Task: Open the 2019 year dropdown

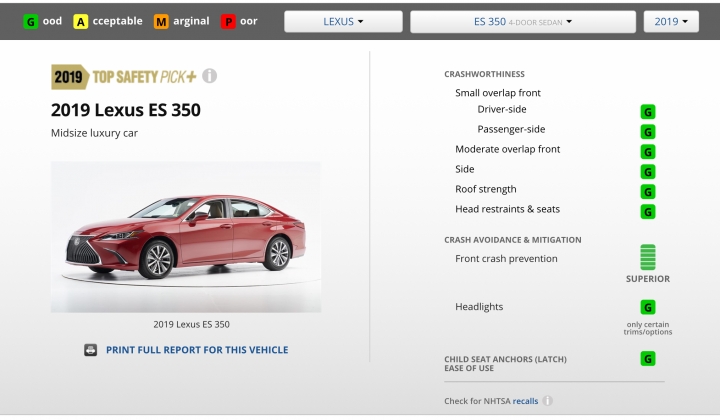Action: pyautogui.click(x=671, y=22)
